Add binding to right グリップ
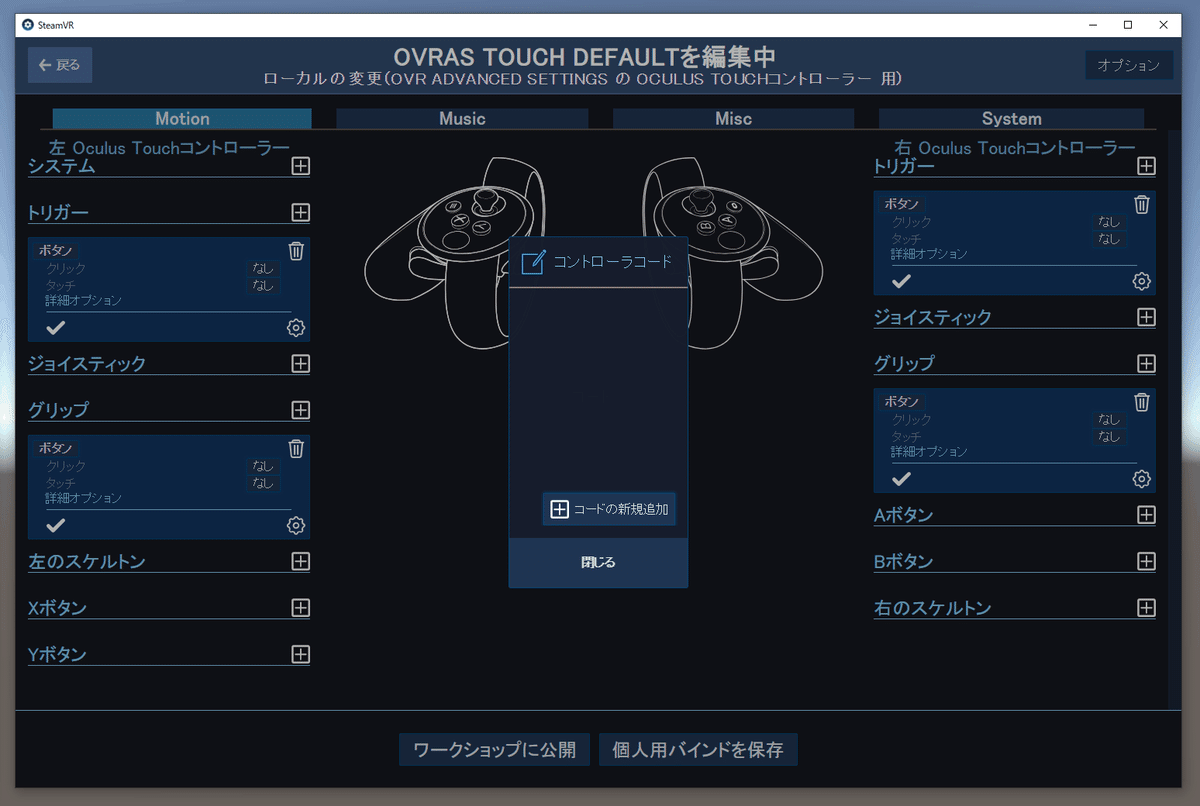This screenshot has height=806, width=1200. [1146, 363]
